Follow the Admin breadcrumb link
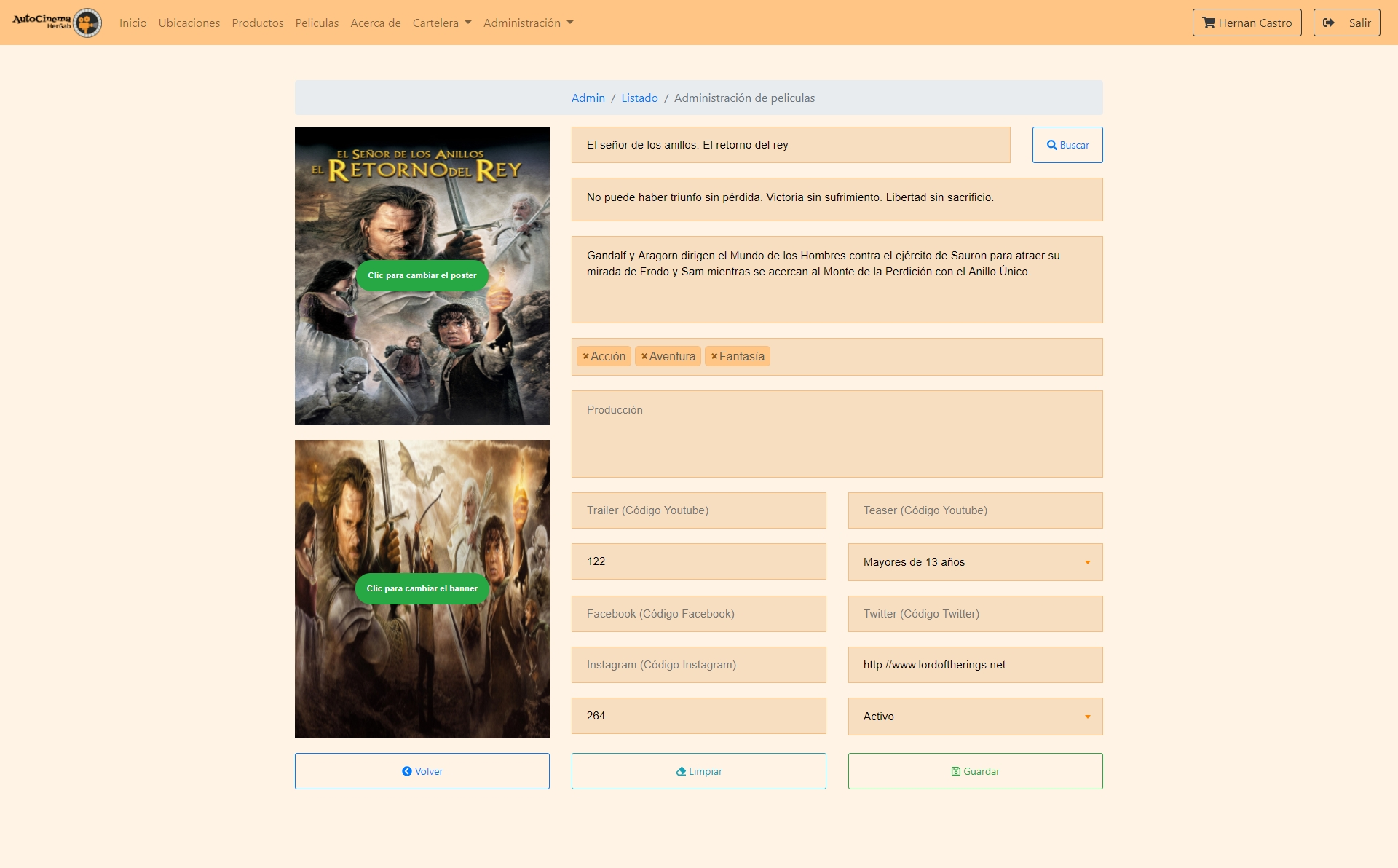Screen dimensions: 1398x868 point(588,98)
